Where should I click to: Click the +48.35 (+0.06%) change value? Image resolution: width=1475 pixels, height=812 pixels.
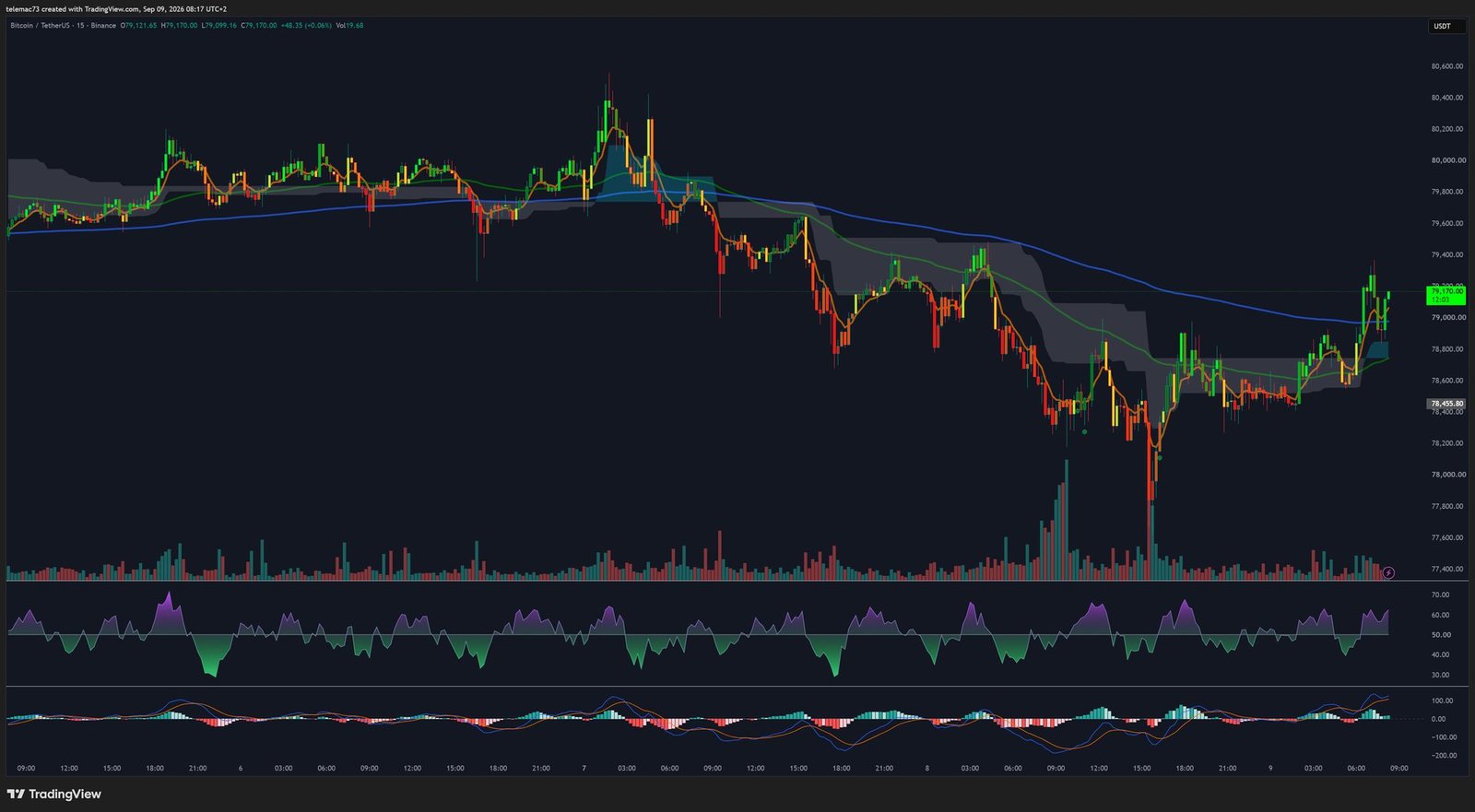click(x=306, y=26)
